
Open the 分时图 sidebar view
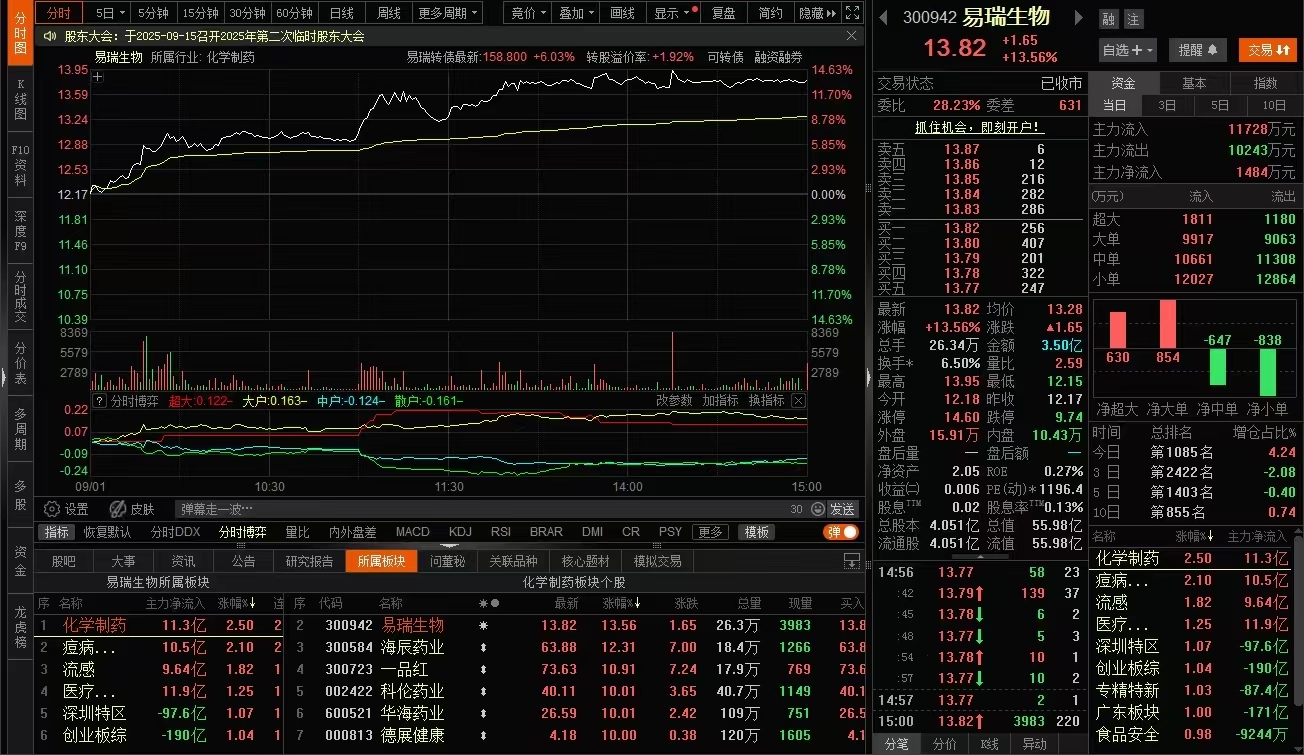point(20,35)
